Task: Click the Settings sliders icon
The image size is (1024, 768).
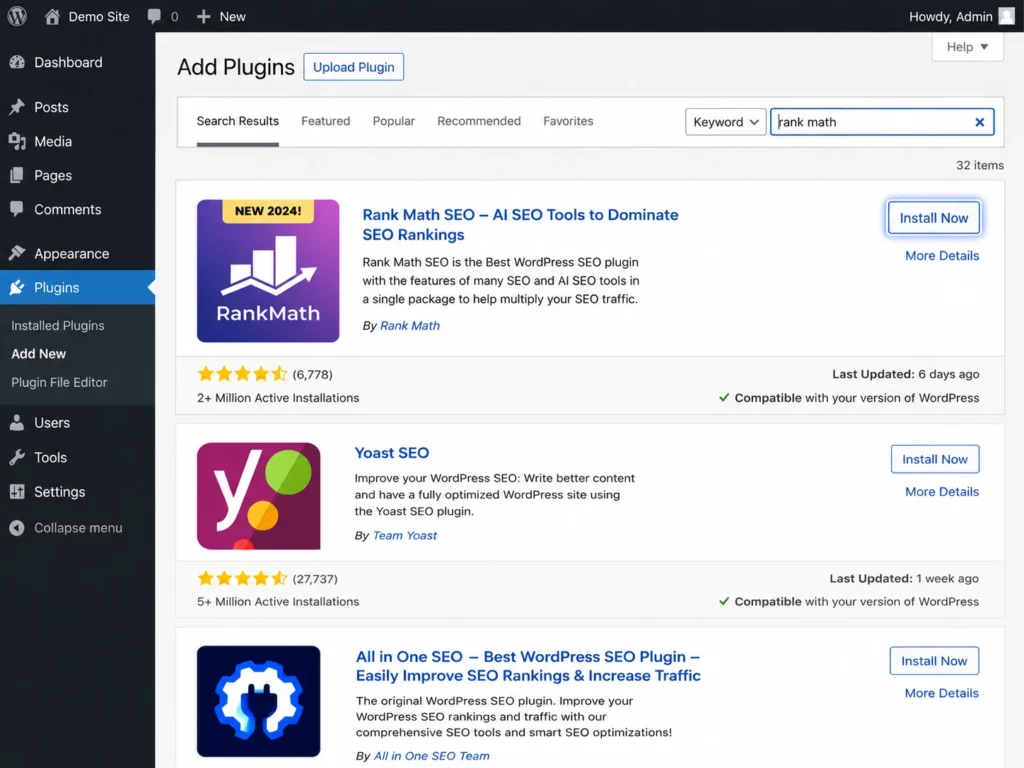Action: (17, 492)
